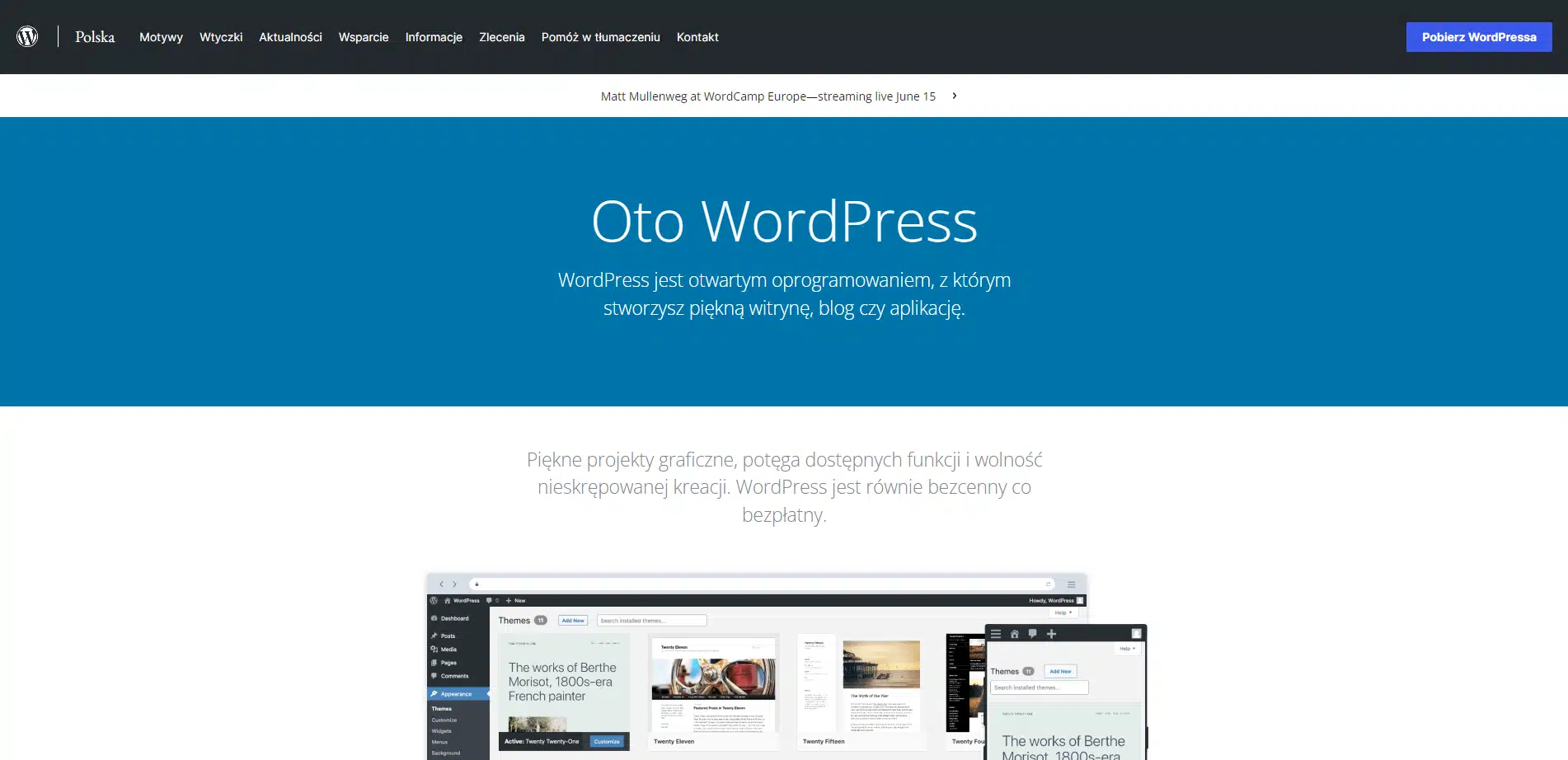Open the Zlecenia menu item
This screenshot has width=1568, height=760.
pyautogui.click(x=502, y=37)
